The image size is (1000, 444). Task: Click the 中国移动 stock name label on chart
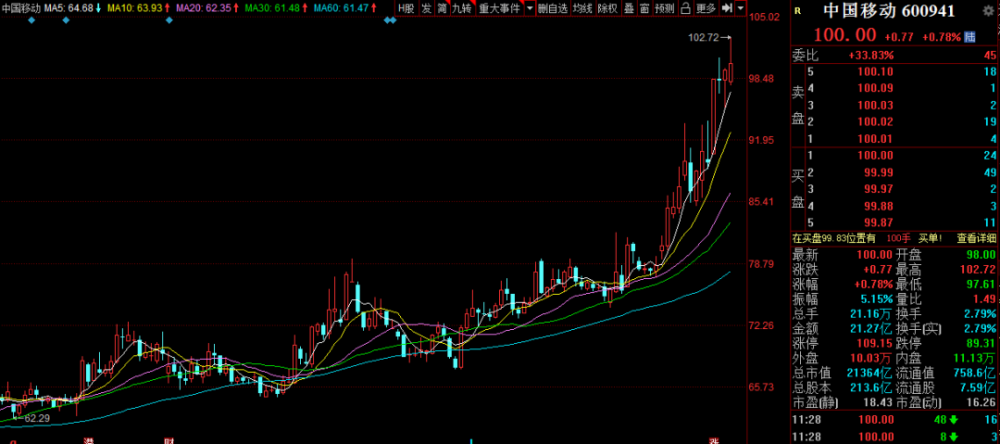coord(20,8)
